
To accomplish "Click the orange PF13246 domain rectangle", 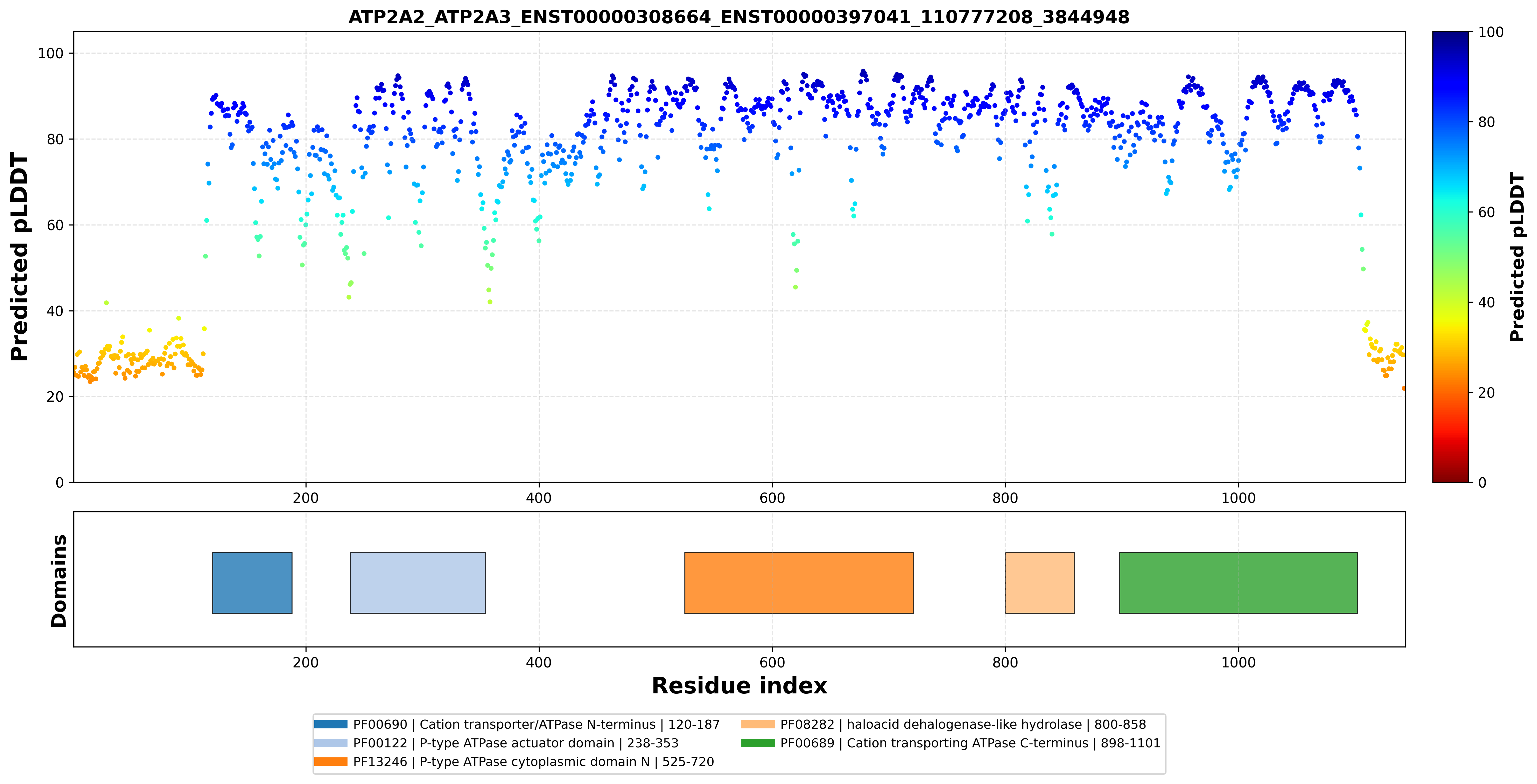I will pos(799,583).
